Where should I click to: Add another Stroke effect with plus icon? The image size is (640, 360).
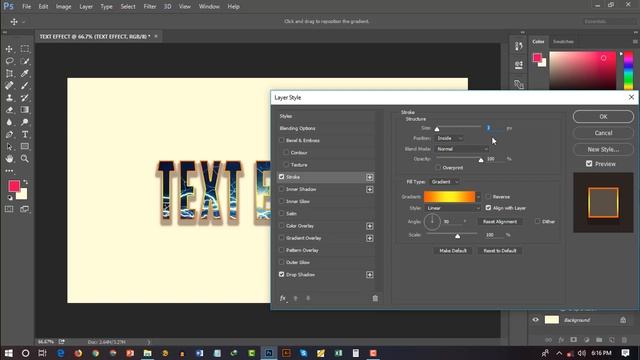(x=369, y=177)
